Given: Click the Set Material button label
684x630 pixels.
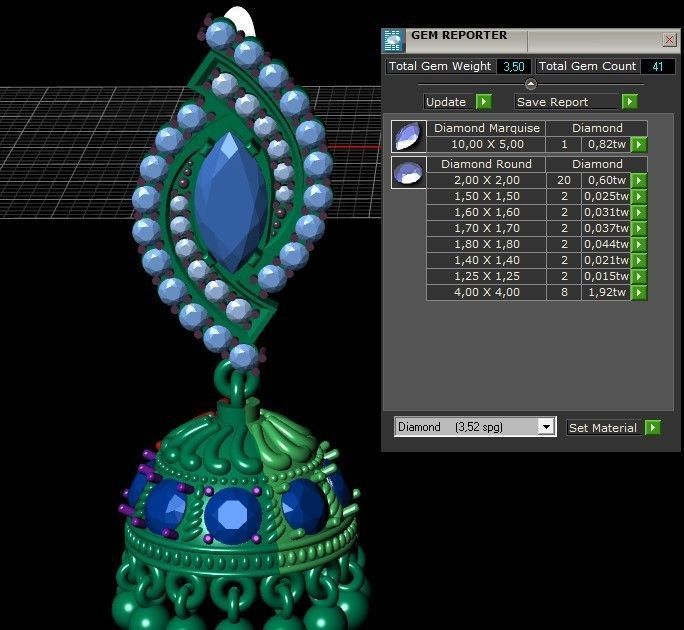Looking at the screenshot, I should coord(602,428).
